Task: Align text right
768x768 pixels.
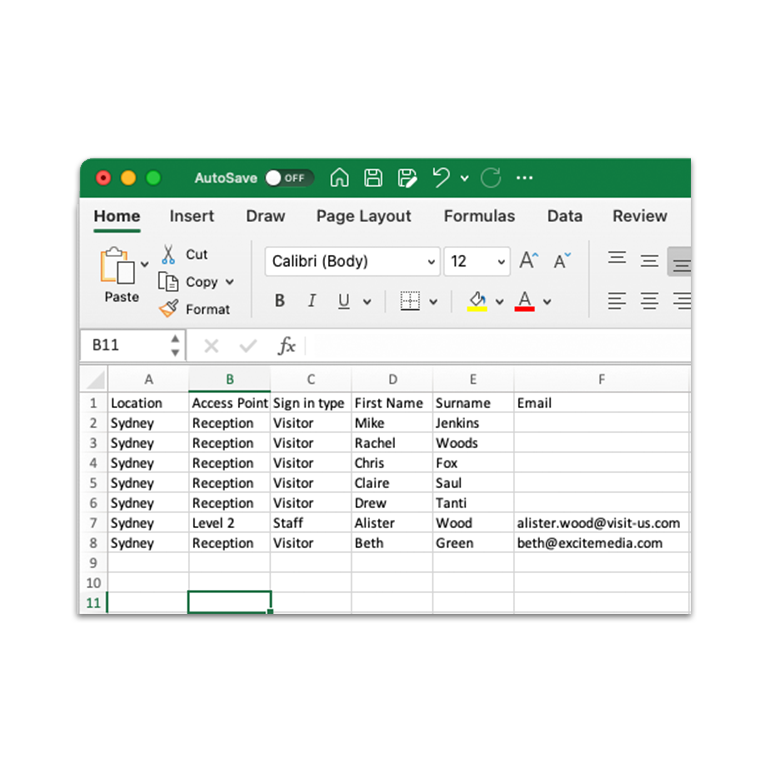Action: tap(682, 301)
